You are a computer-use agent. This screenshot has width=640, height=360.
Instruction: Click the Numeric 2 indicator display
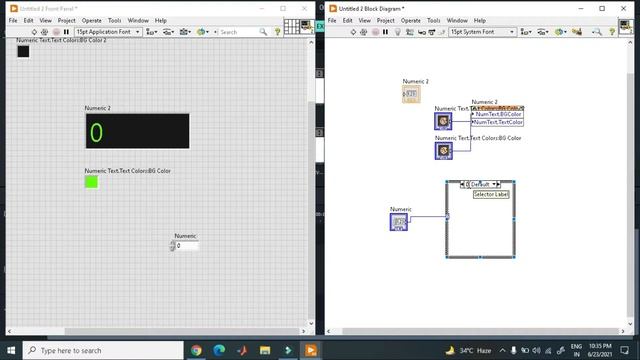pyautogui.click(x=138, y=131)
